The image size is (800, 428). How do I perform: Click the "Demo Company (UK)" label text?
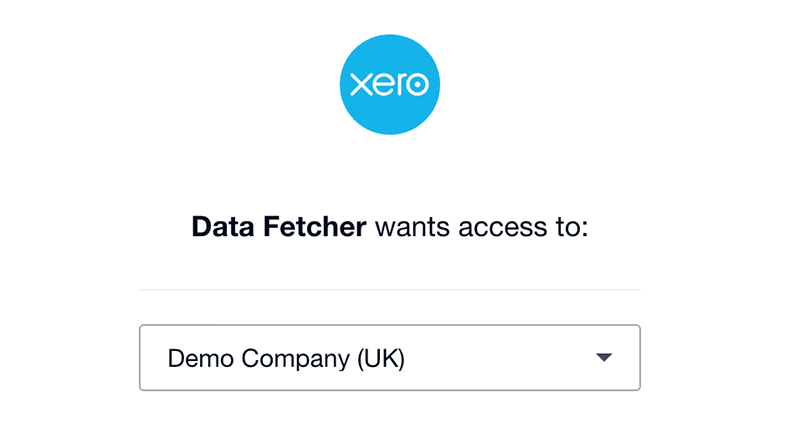coord(286,359)
